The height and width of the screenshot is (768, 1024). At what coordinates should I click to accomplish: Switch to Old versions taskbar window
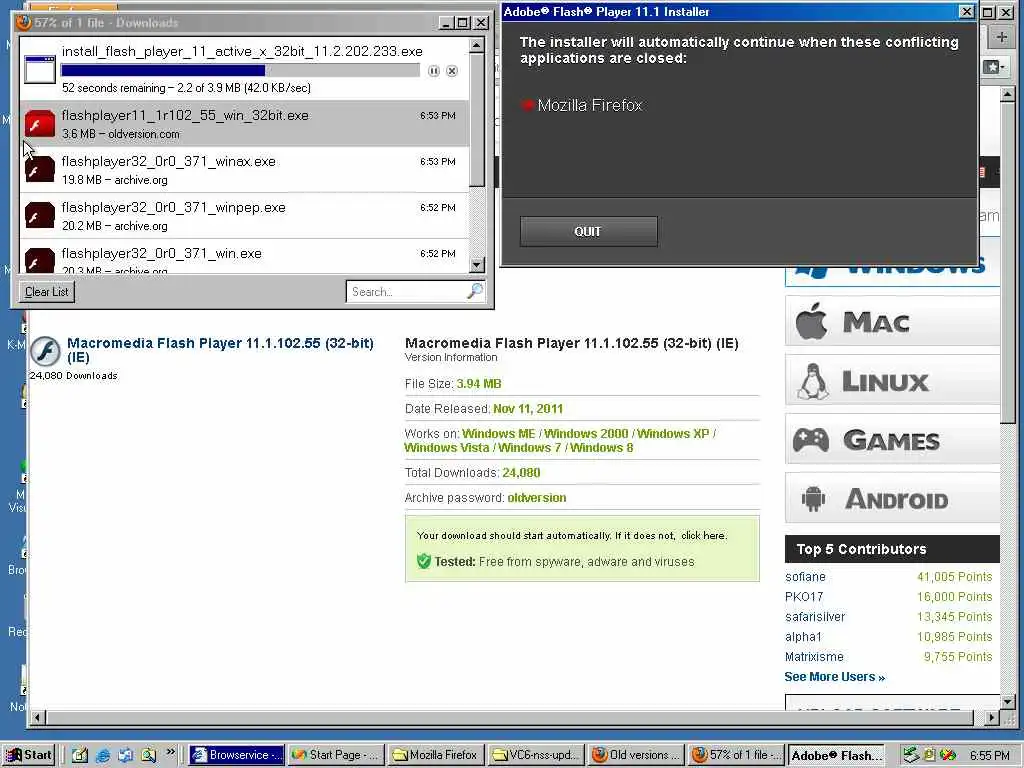(636, 755)
